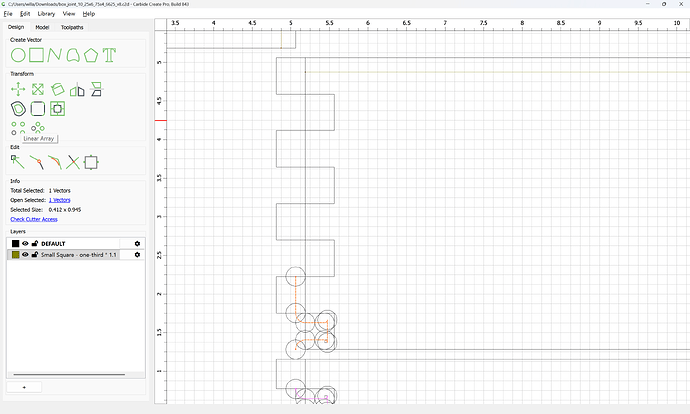The image size is (690, 414).
Task: Select the Curve vector tool
Action: tap(73, 55)
